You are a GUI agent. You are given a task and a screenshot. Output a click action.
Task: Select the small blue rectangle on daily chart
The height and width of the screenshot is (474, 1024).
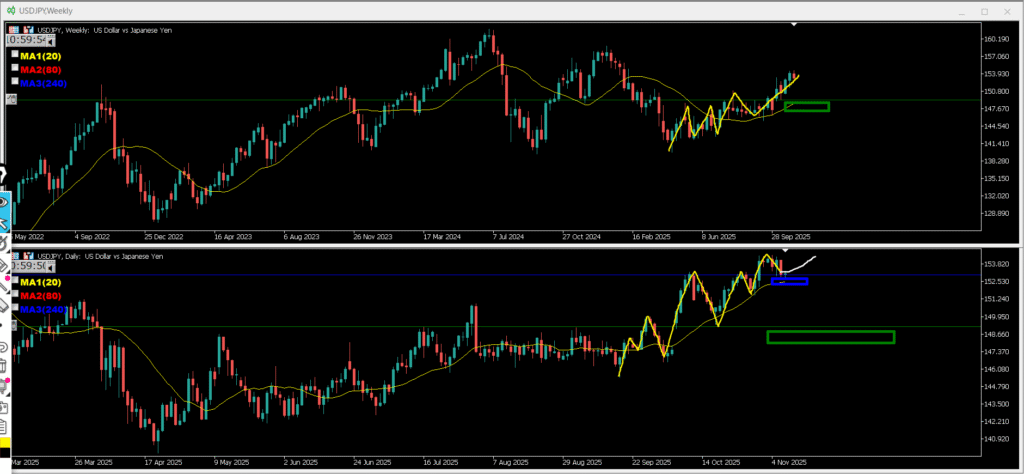click(790, 281)
